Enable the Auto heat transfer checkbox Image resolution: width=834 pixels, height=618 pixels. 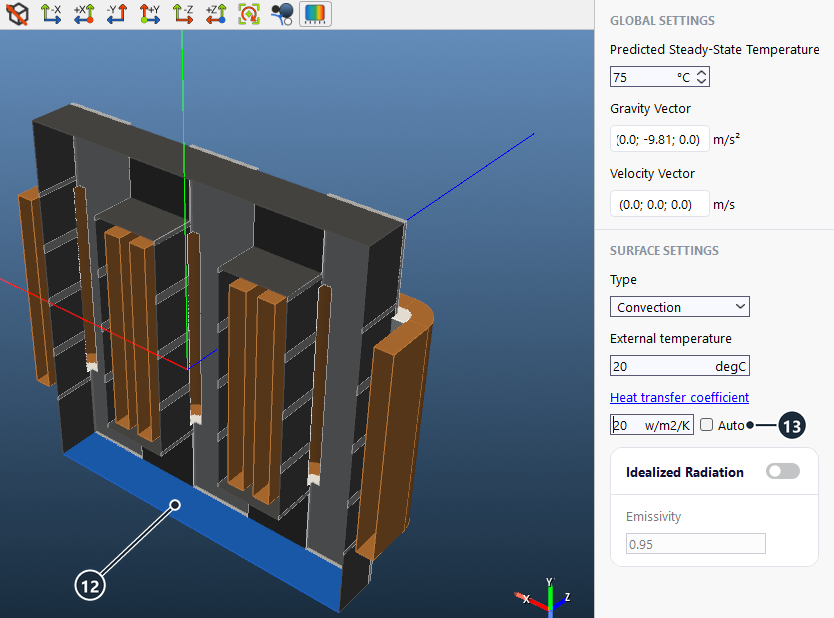coord(706,424)
